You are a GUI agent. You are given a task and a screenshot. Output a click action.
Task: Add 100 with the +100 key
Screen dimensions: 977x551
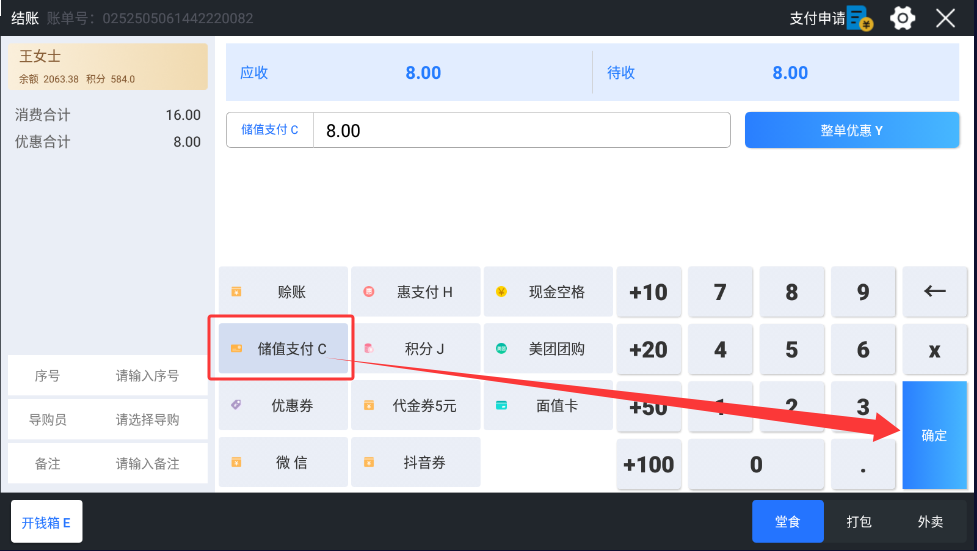(649, 464)
